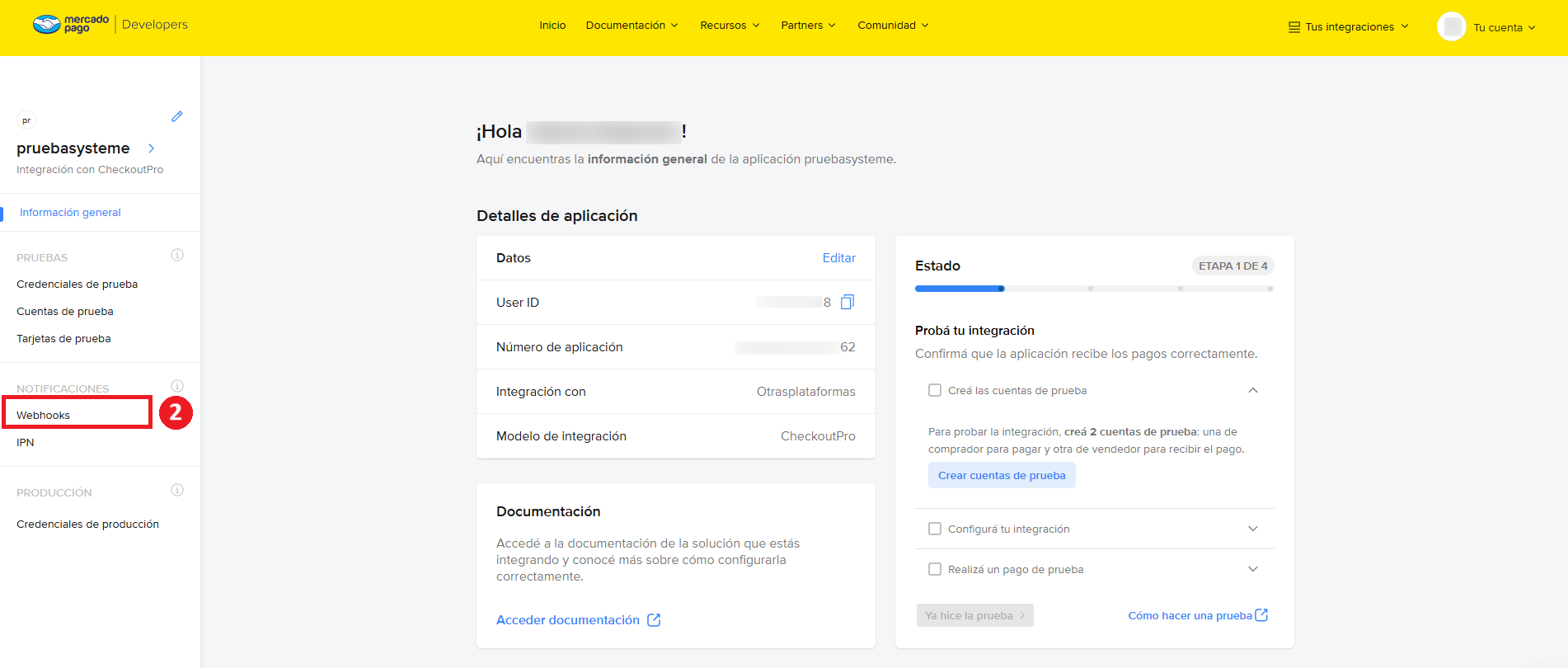Select Información general in the sidebar
1568x668 pixels.
(x=70, y=213)
